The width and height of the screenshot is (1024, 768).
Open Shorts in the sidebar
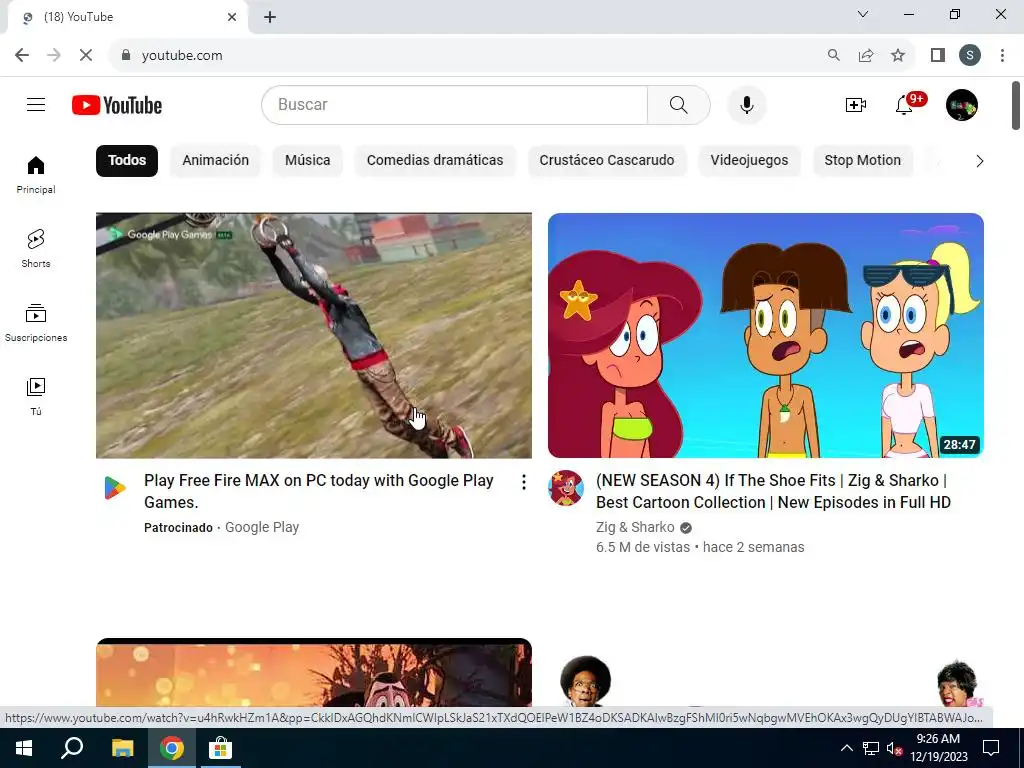(36, 249)
